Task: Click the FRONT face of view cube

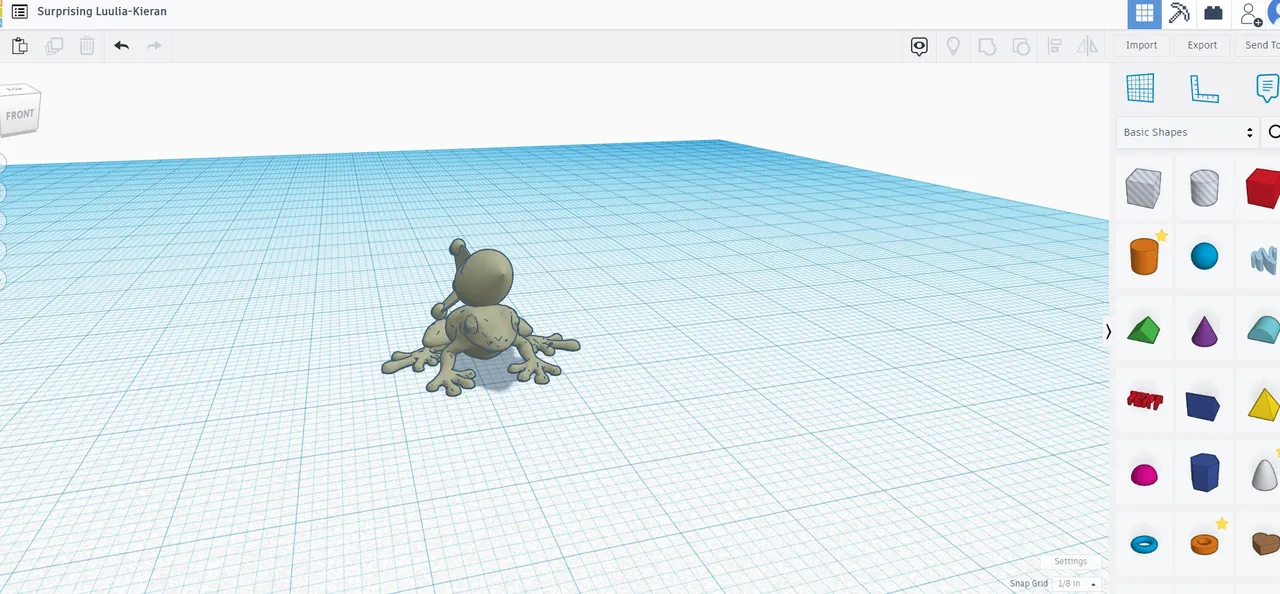Action: (x=20, y=115)
